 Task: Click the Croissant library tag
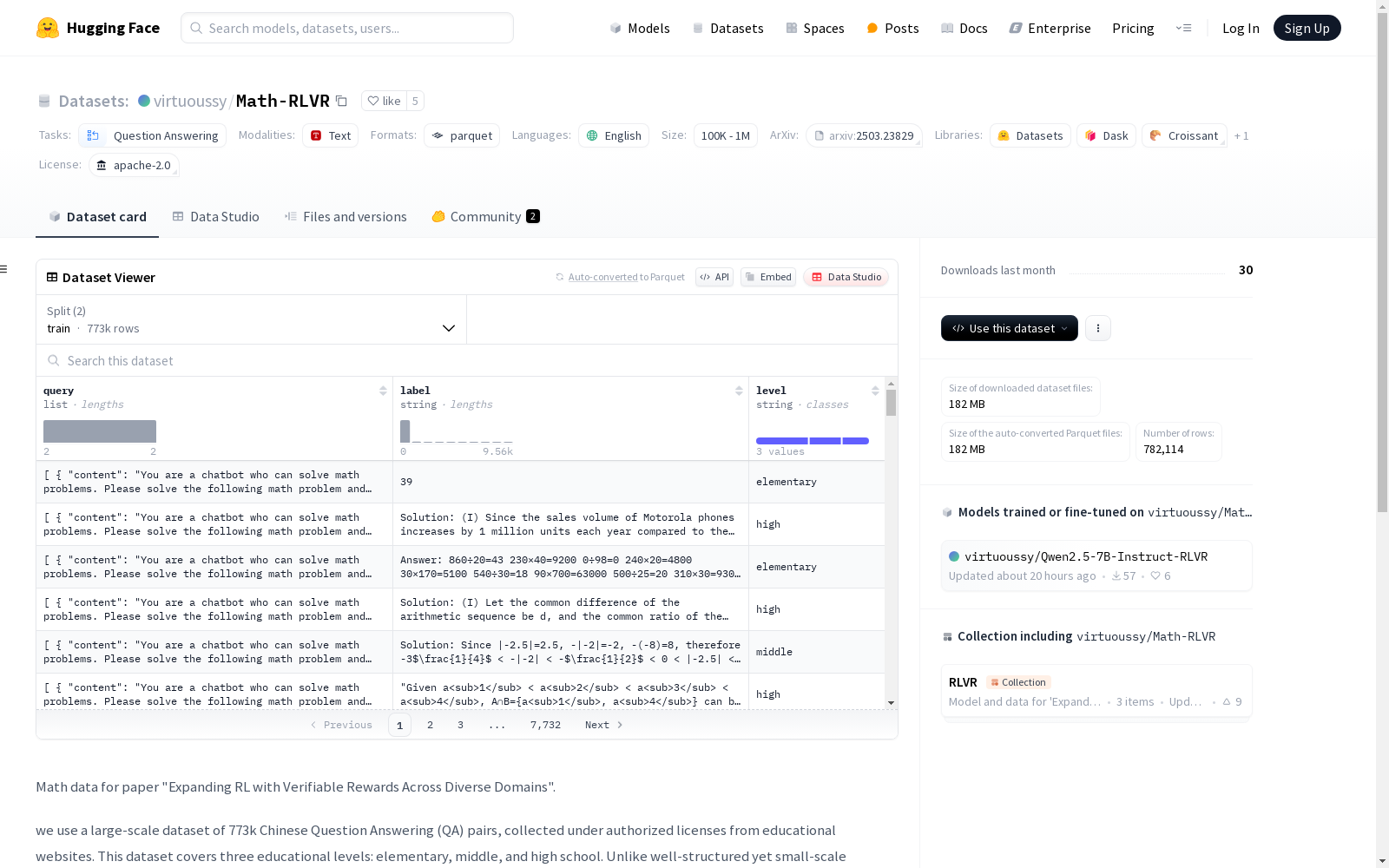pos(1184,135)
